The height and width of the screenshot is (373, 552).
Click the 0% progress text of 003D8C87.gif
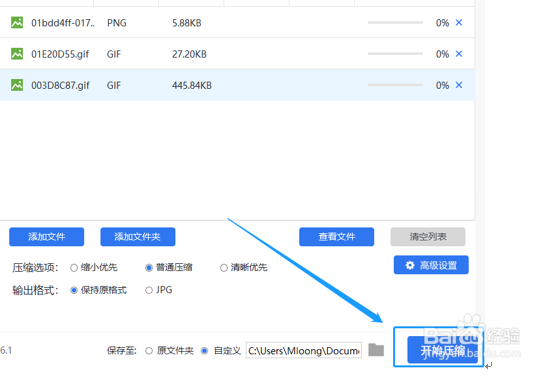[x=442, y=86]
